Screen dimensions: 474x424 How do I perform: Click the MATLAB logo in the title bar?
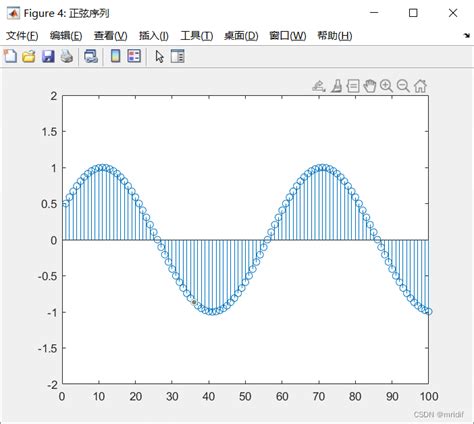[x=13, y=13]
